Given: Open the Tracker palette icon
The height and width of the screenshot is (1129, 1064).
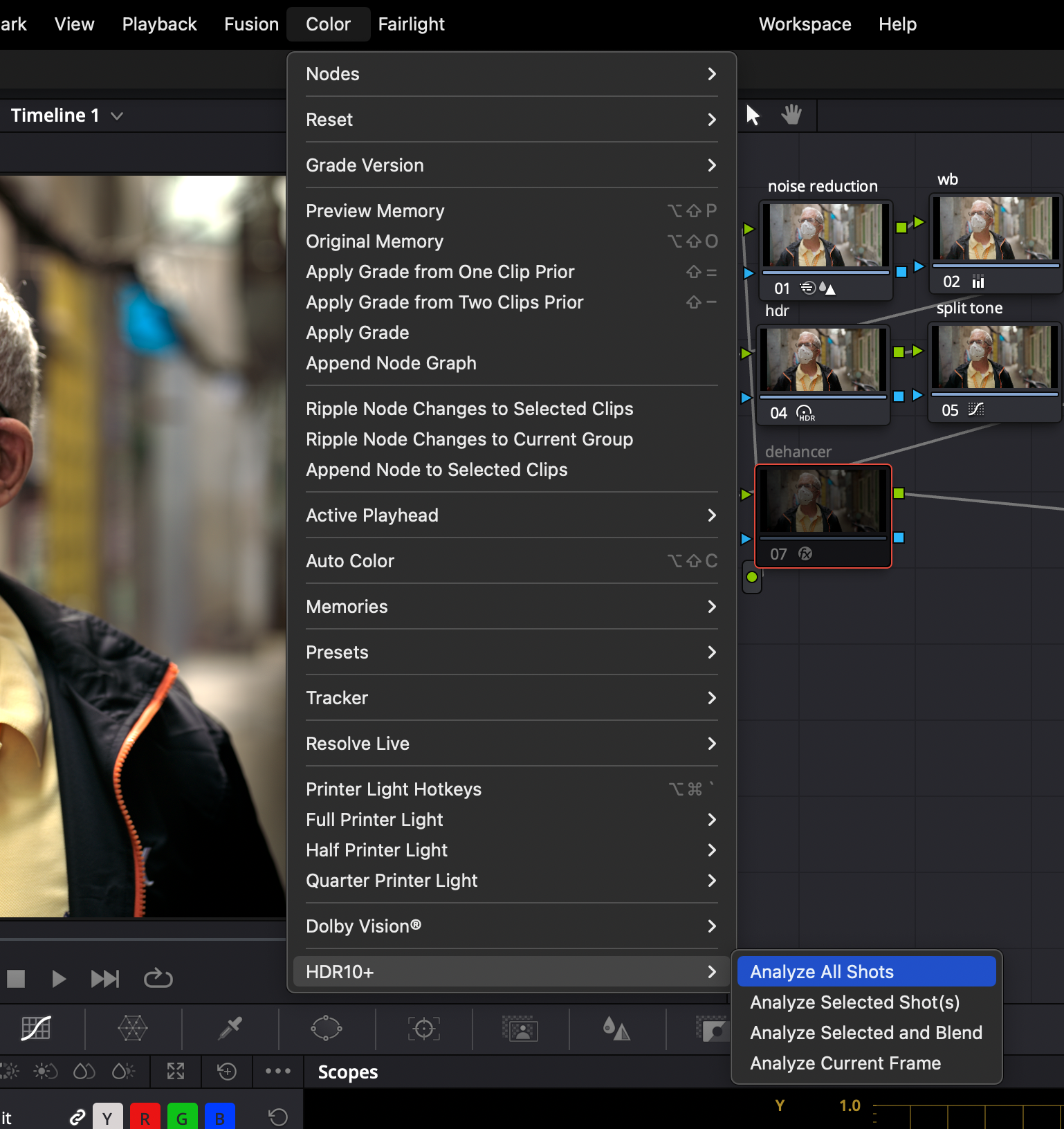Looking at the screenshot, I should coord(423,1029).
